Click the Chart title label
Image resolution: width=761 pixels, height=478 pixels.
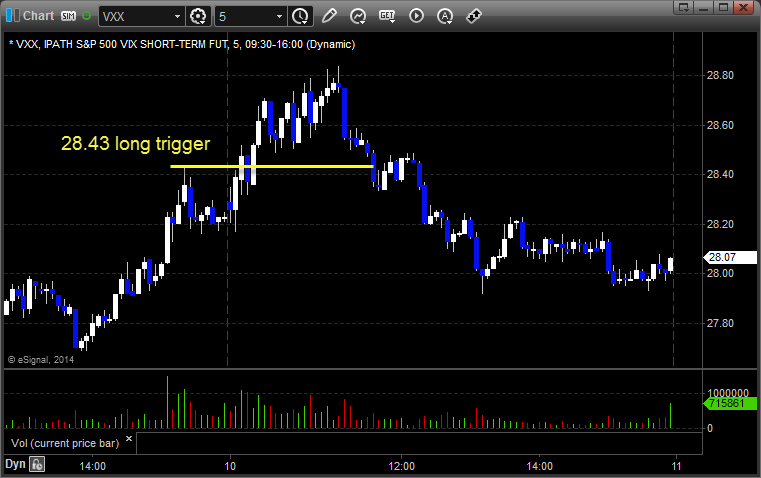pos(38,16)
